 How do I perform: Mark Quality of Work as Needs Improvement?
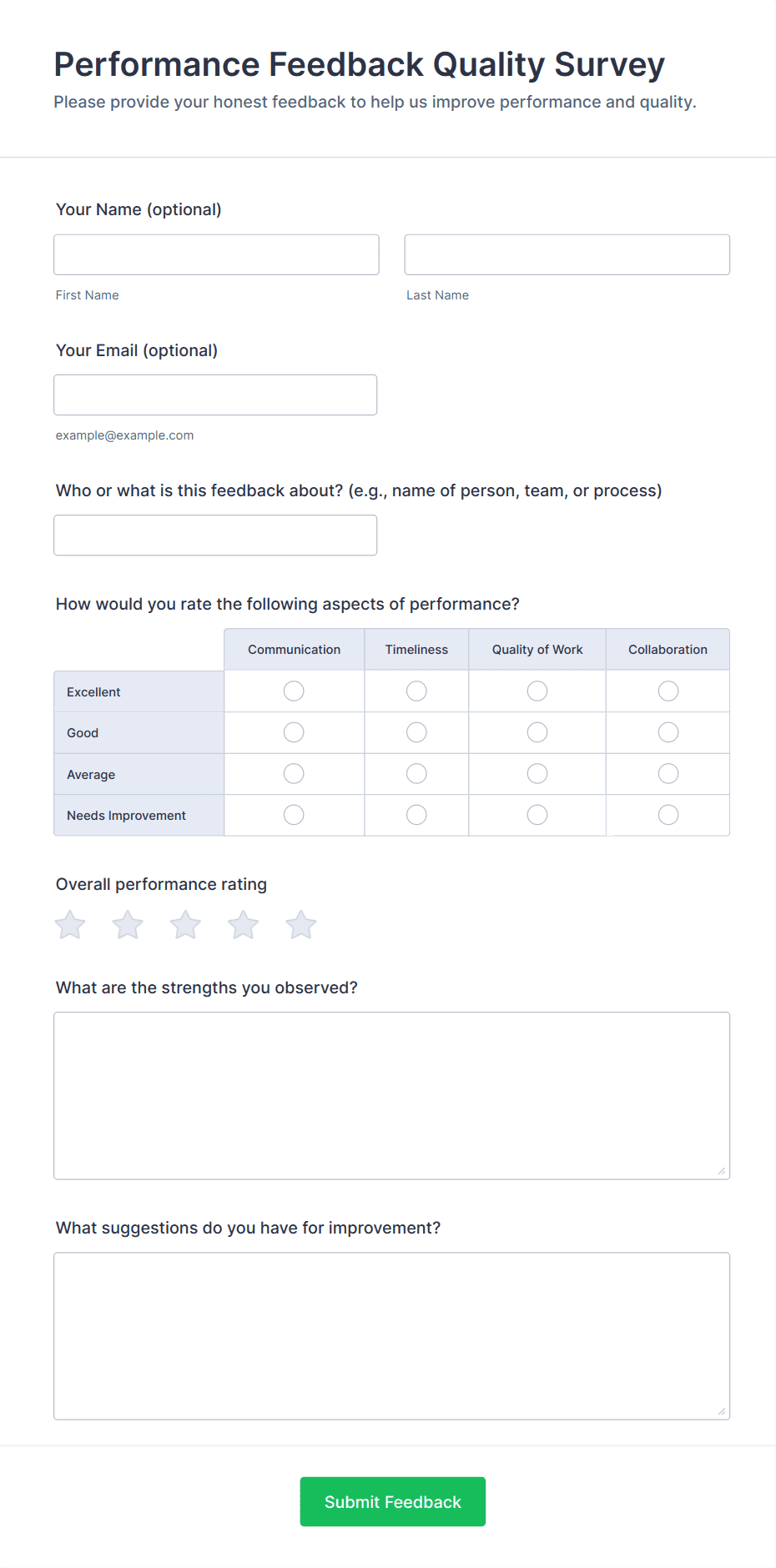(537, 814)
